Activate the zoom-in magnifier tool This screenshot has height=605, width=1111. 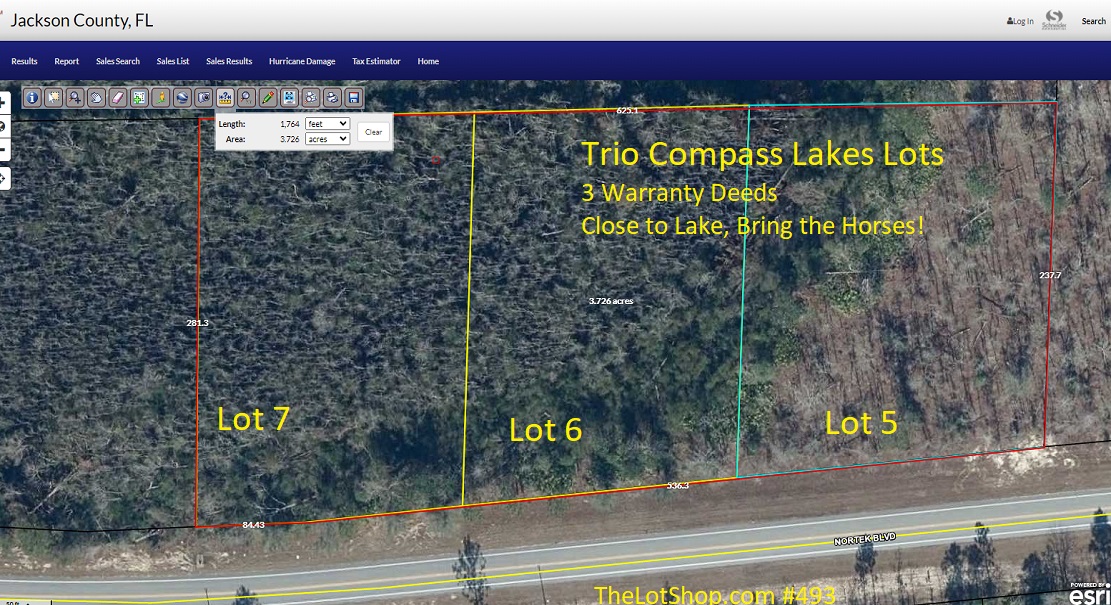(x=75, y=98)
